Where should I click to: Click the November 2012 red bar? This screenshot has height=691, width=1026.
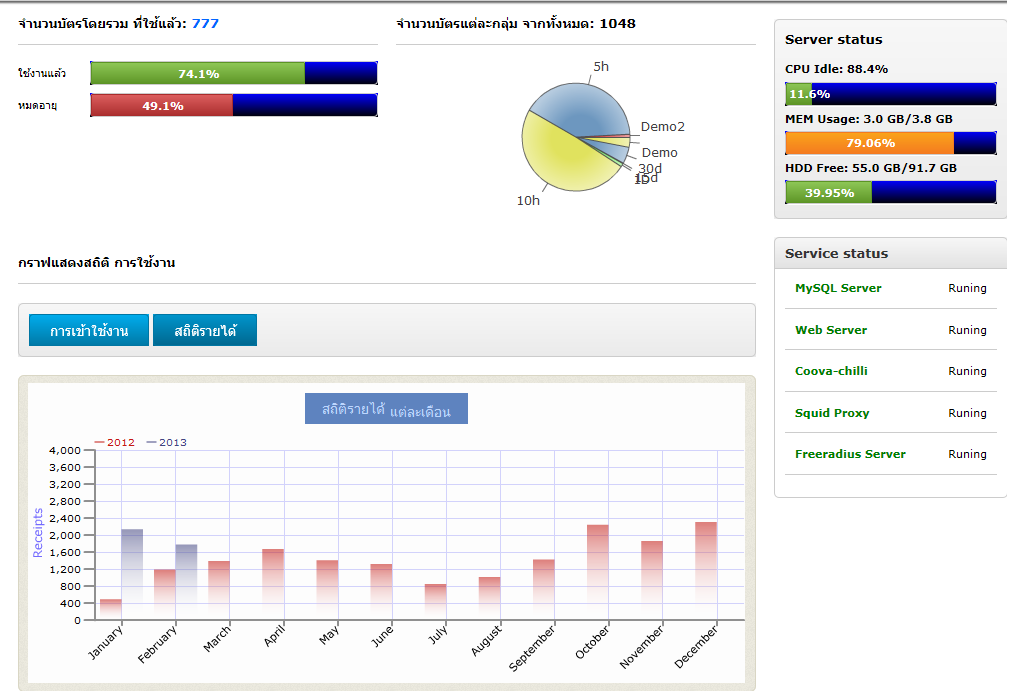(652, 580)
